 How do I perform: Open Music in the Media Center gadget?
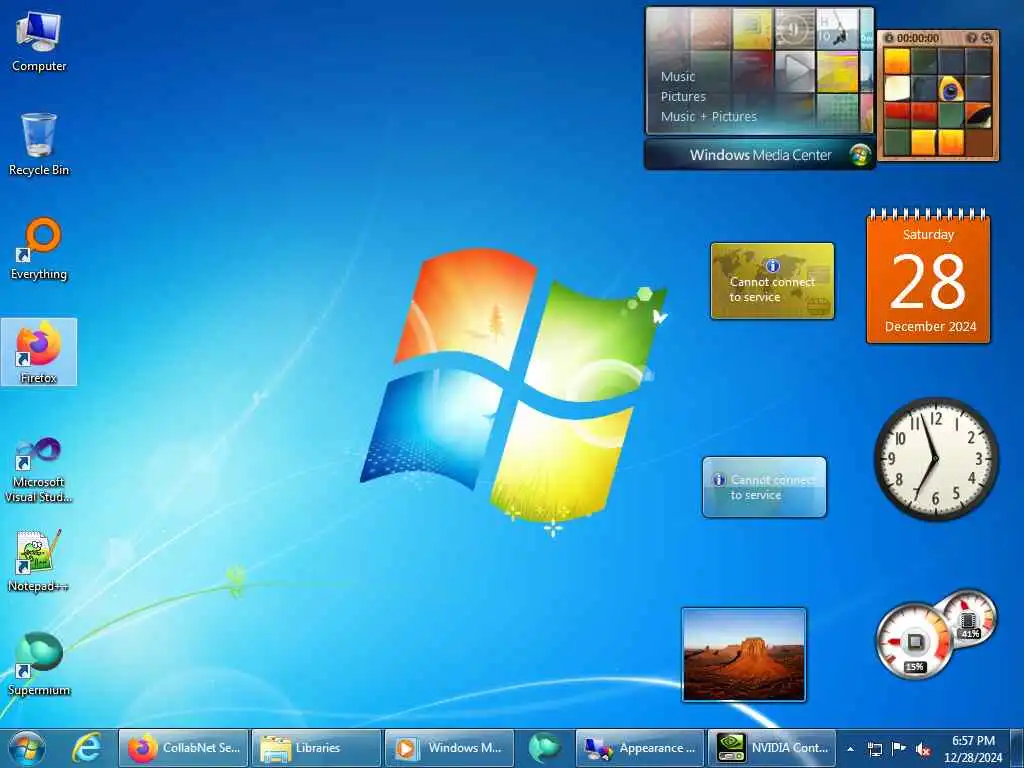tap(677, 76)
